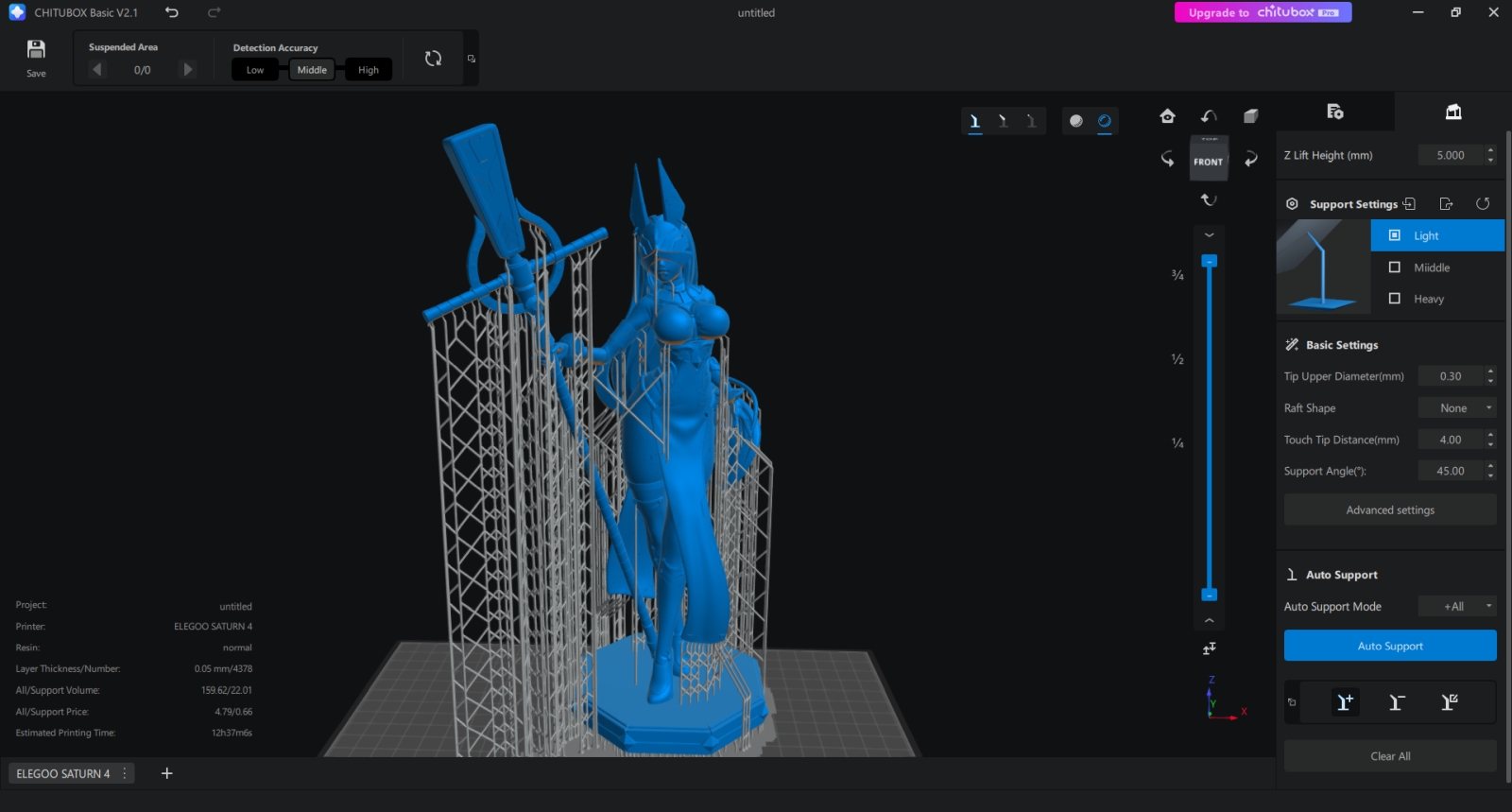Set detection accuracy to Low

pyautogui.click(x=255, y=70)
